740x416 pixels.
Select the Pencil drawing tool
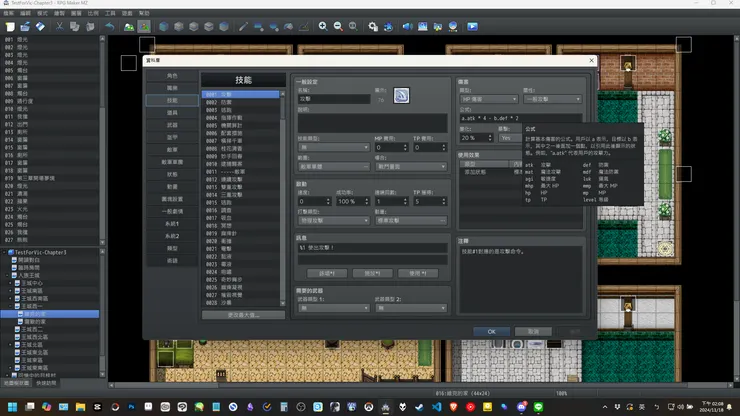point(243,26)
